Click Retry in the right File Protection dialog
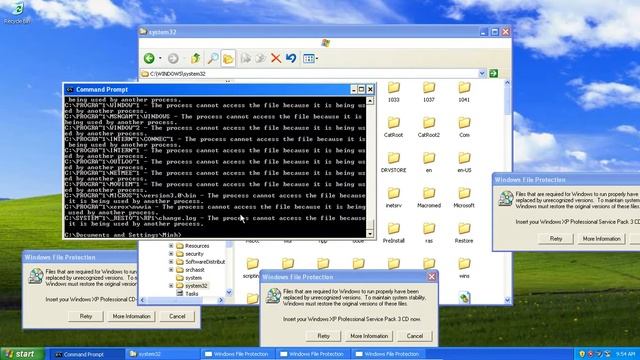 click(556, 239)
